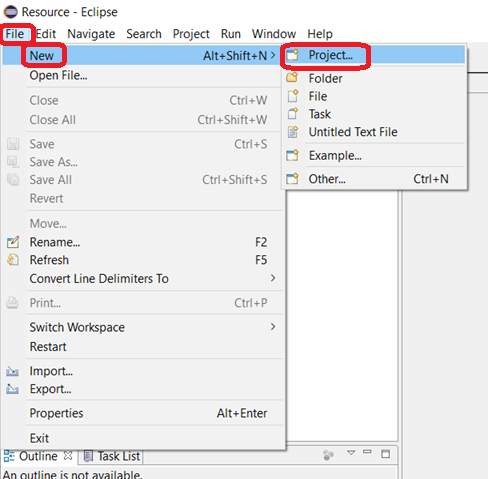
Task: Open the File menu
Action: 15,34
